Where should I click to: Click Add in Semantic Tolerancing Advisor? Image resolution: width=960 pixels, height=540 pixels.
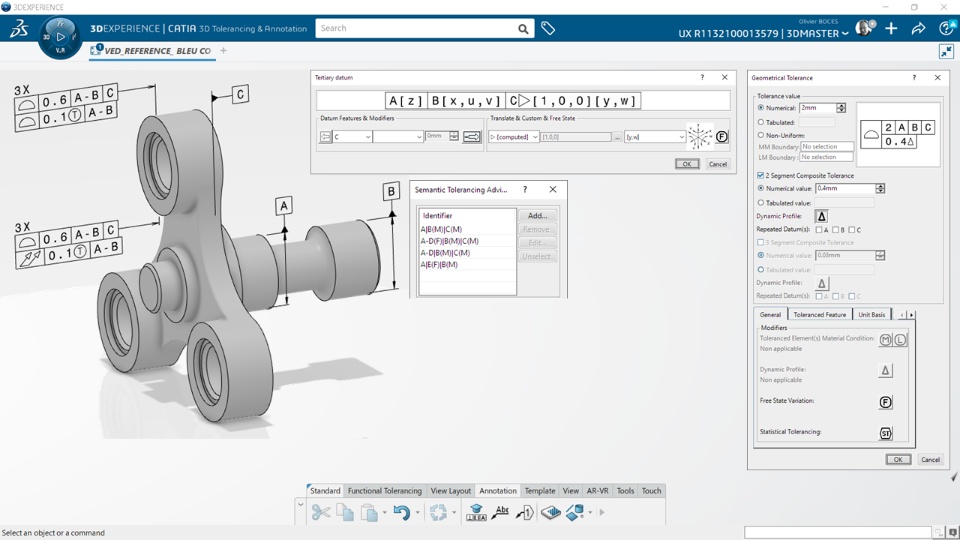(537, 216)
